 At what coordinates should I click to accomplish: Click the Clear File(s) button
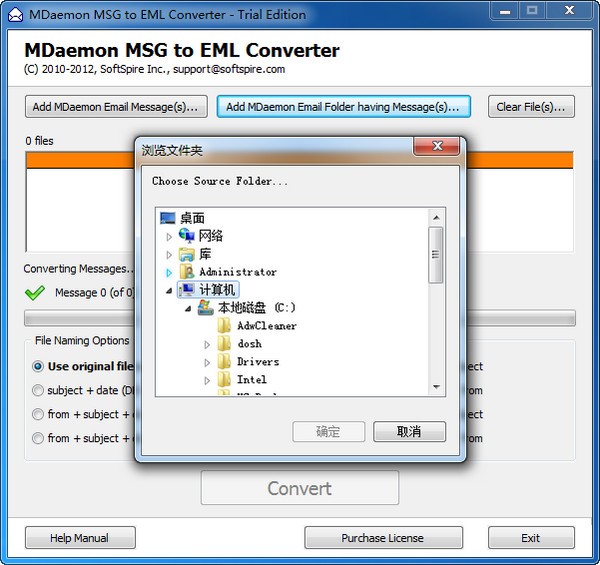[x=531, y=107]
